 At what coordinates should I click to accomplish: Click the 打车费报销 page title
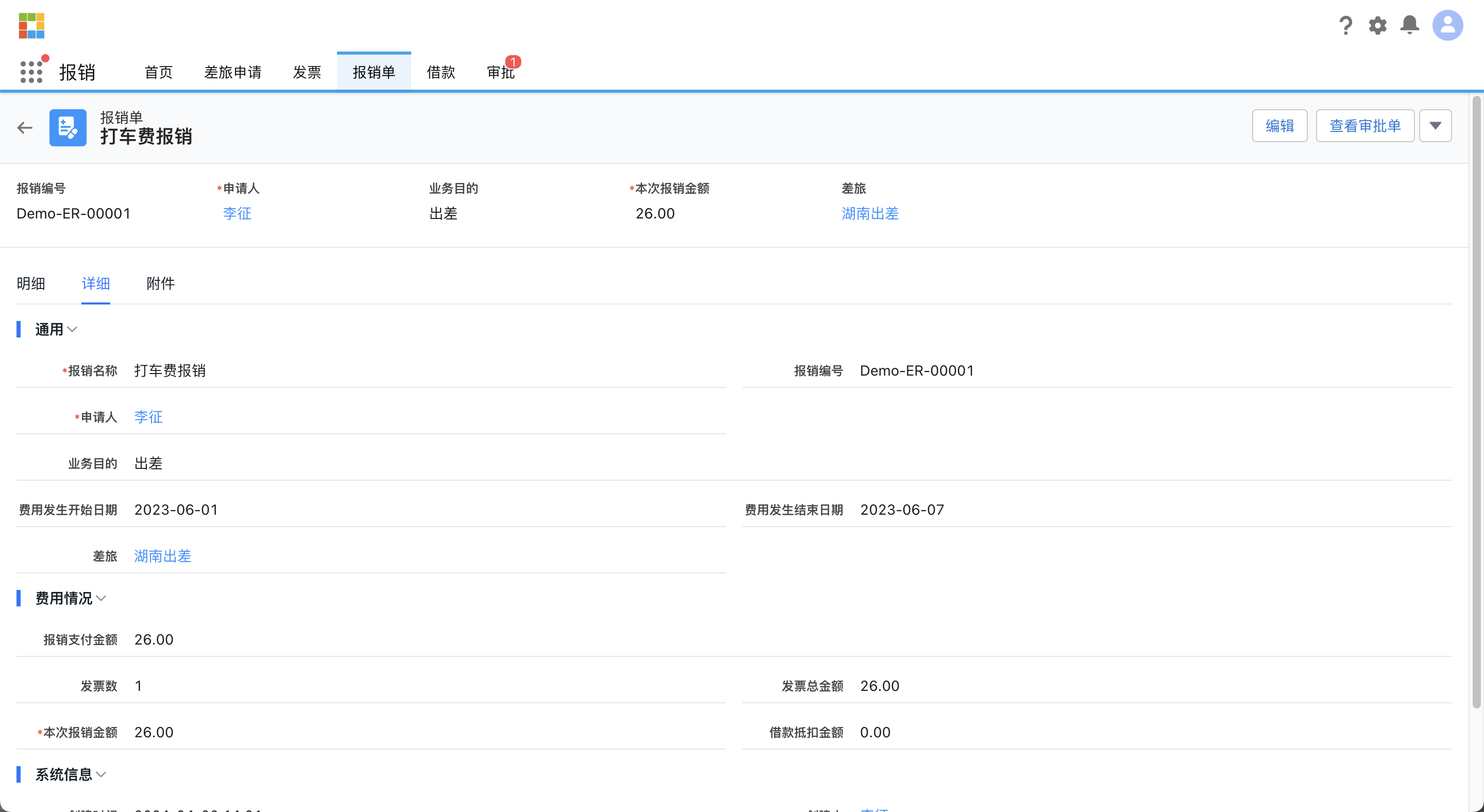(x=146, y=137)
